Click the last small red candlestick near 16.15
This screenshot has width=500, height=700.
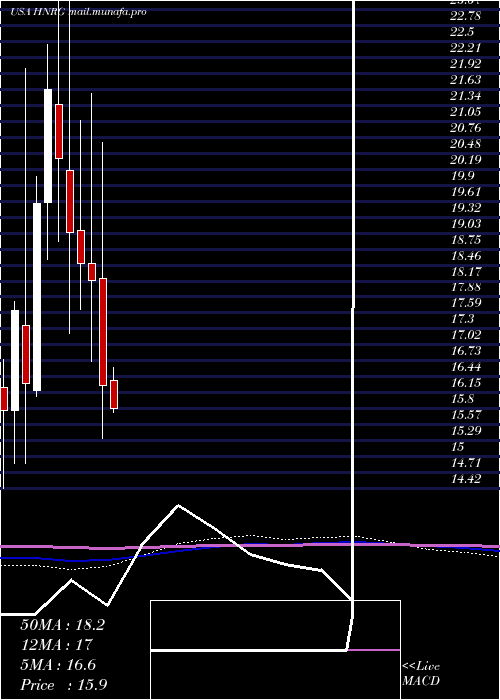(114, 394)
